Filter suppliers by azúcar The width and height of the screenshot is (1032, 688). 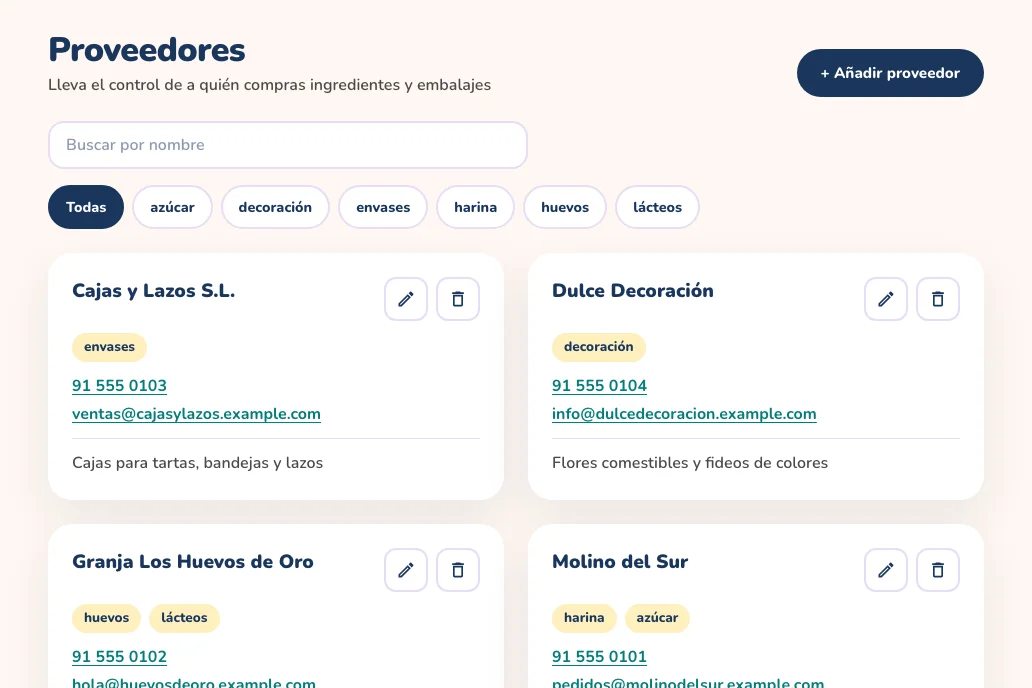pyautogui.click(x=172, y=207)
